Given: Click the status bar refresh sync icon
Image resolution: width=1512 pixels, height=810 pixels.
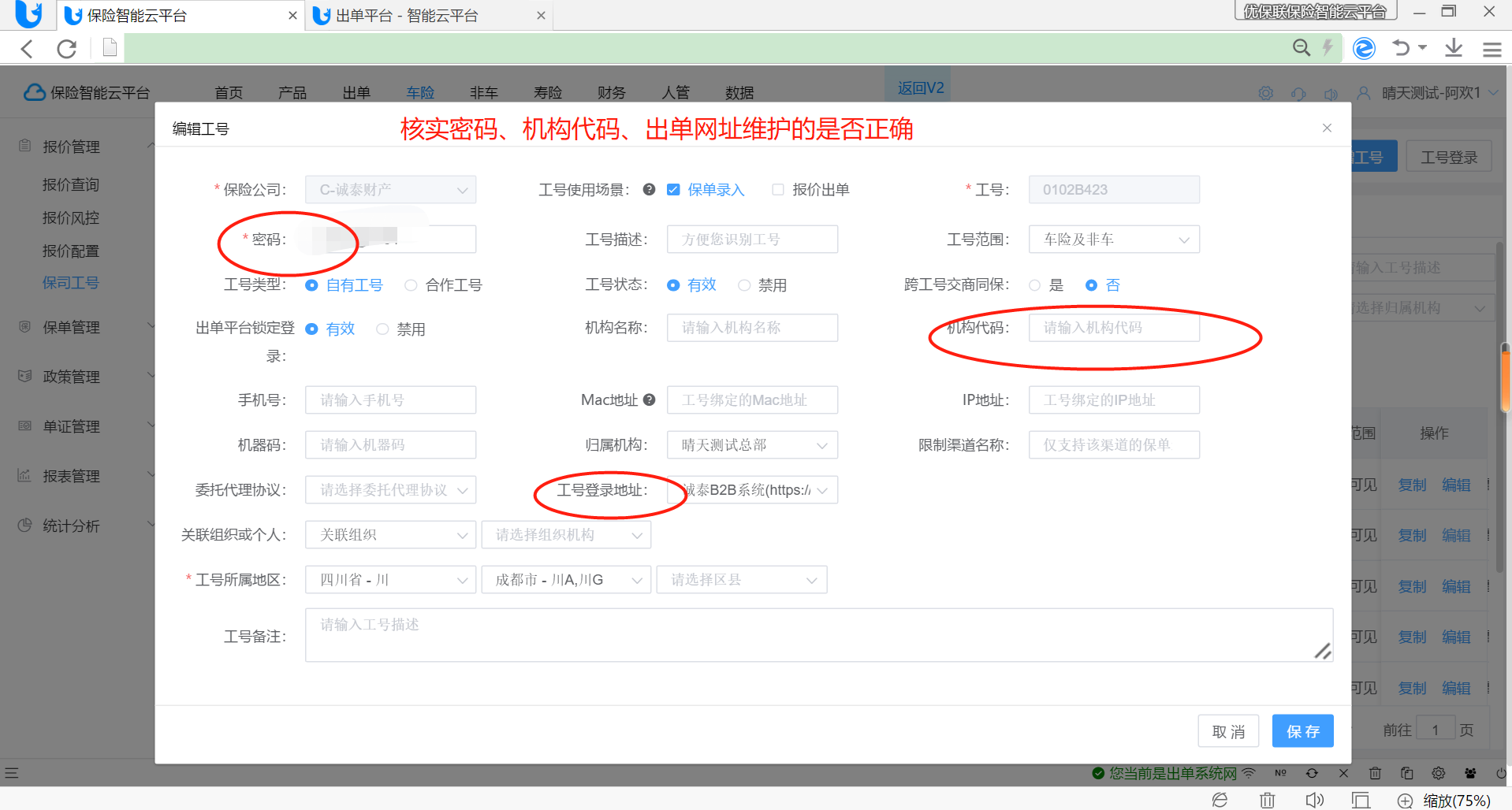Looking at the screenshot, I should point(1312,773).
